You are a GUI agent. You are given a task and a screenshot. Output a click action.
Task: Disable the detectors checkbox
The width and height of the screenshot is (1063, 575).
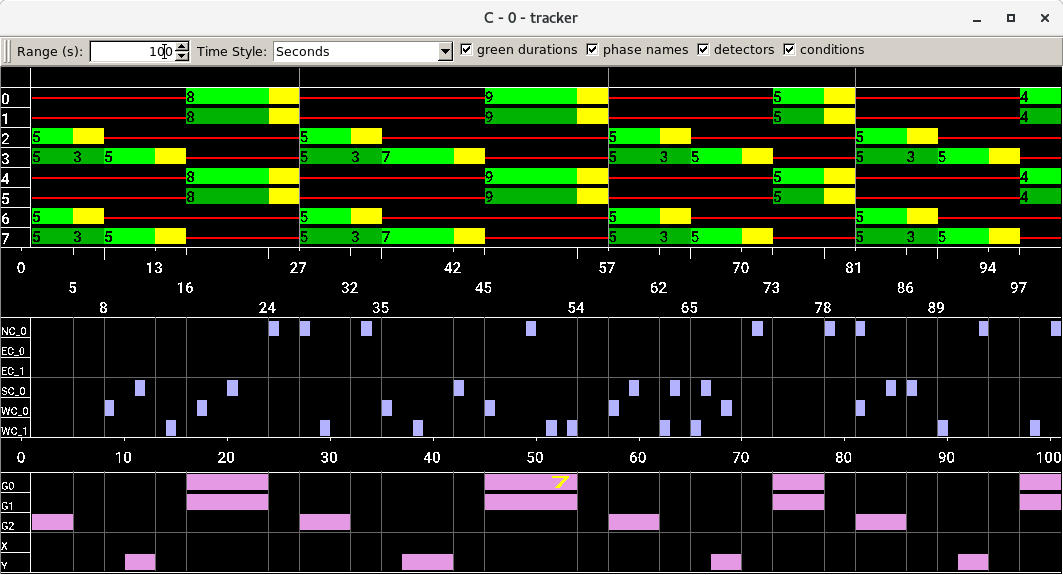tap(703, 49)
